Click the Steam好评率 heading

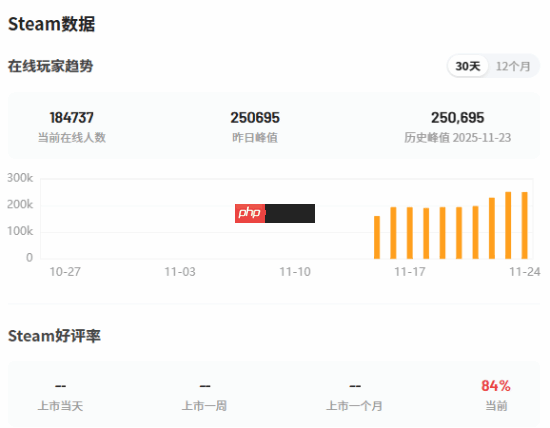pos(54,336)
